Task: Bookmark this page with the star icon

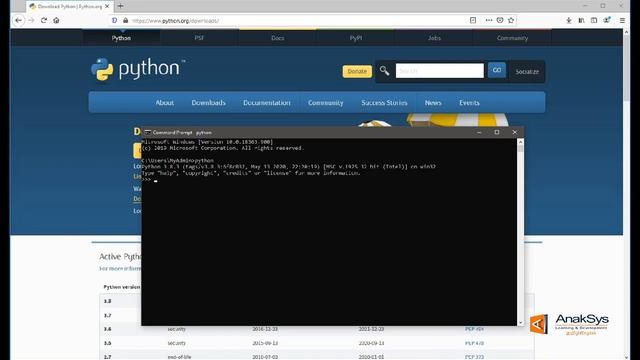Action: coord(511,20)
